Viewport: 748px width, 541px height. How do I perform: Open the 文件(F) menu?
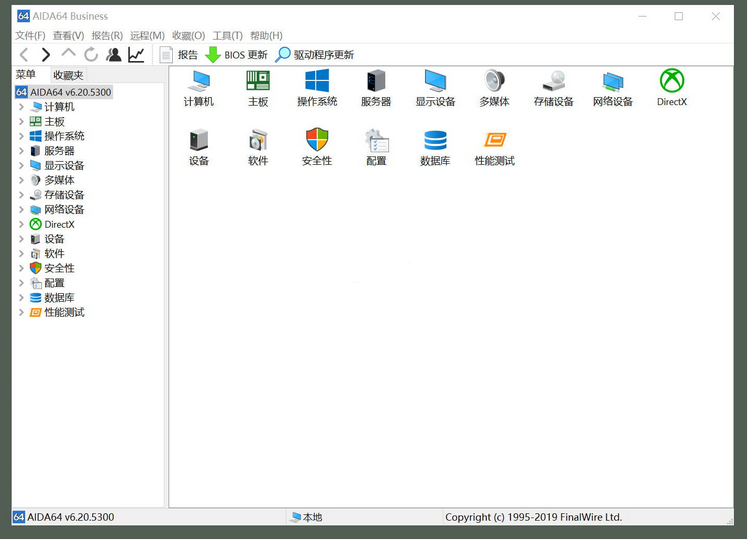30,36
